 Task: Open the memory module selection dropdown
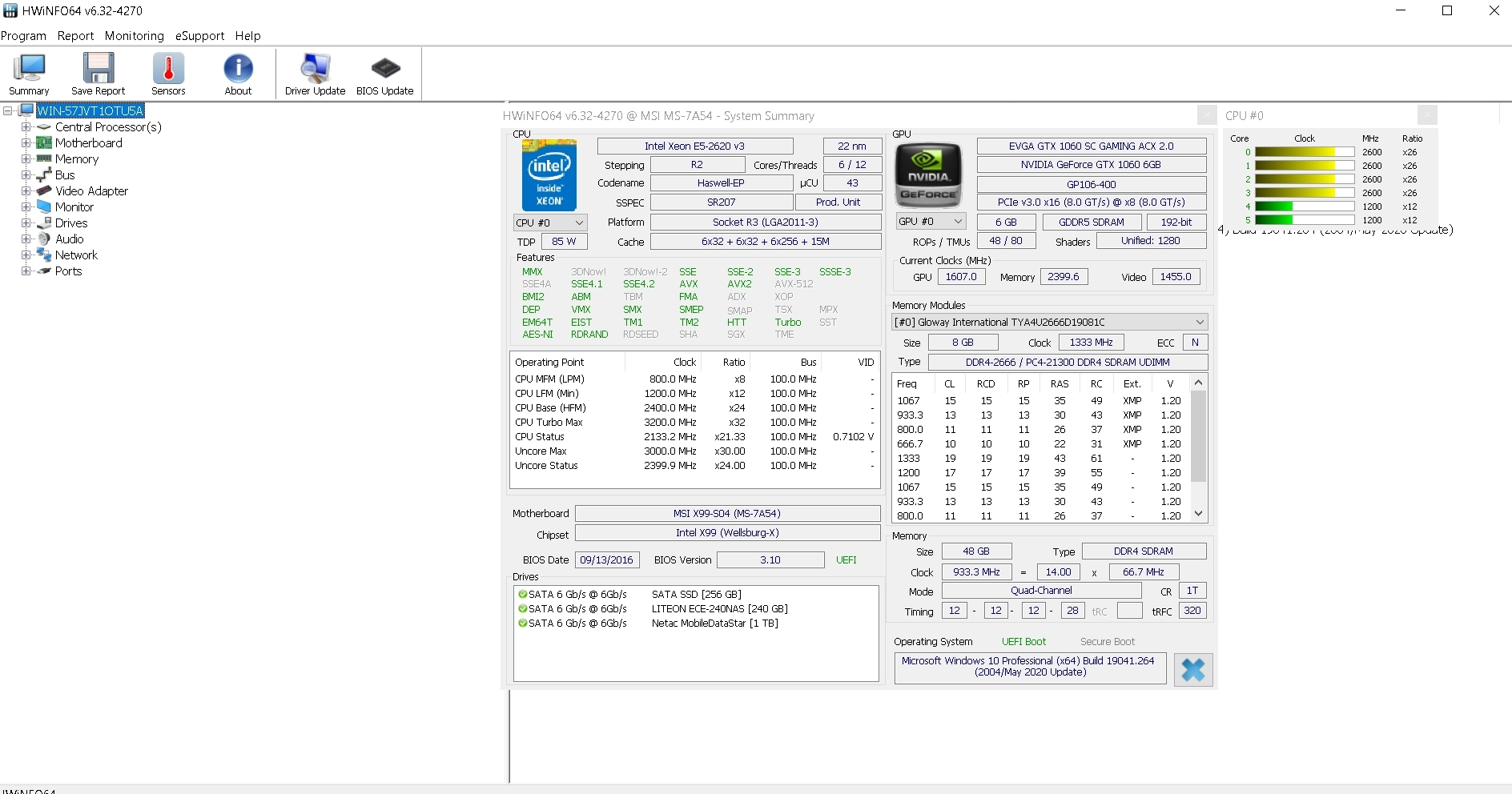coord(1050,322)
